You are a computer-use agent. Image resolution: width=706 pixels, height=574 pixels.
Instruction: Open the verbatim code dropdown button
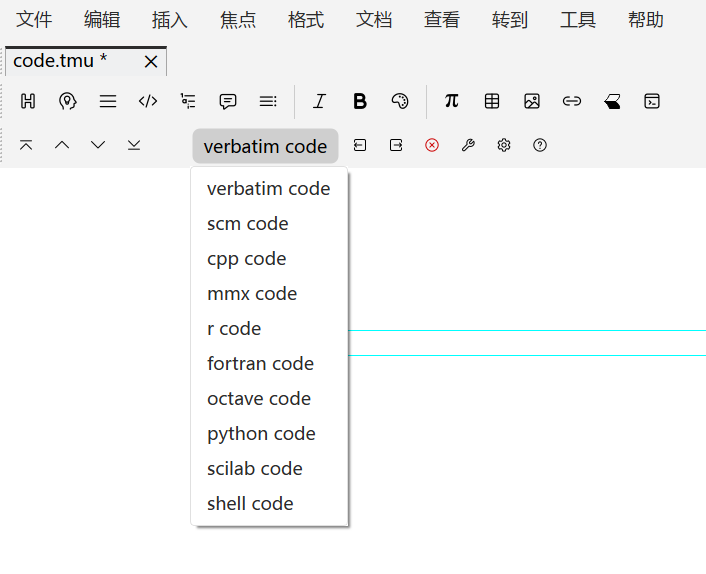pyautogui.click(x=265, y=146)
